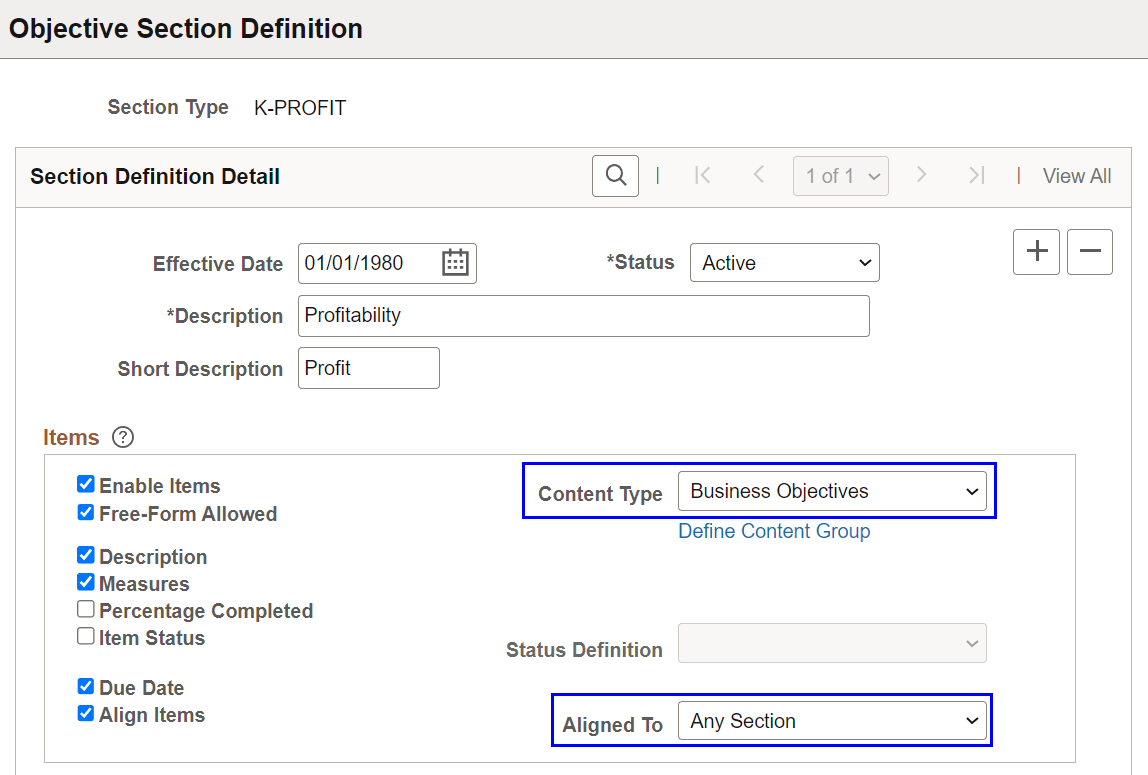1148x775 pixels.
Task: Open the Content Type dropdown
Action: [834, 491]
